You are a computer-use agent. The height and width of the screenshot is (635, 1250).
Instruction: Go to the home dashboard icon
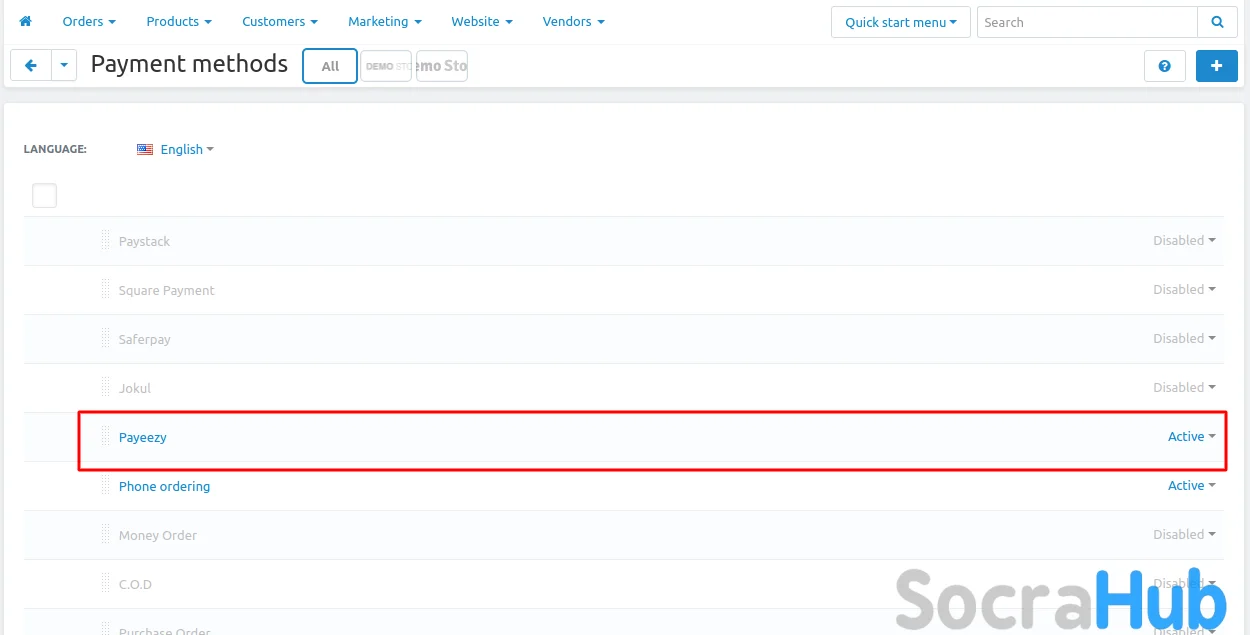[25, 21]
